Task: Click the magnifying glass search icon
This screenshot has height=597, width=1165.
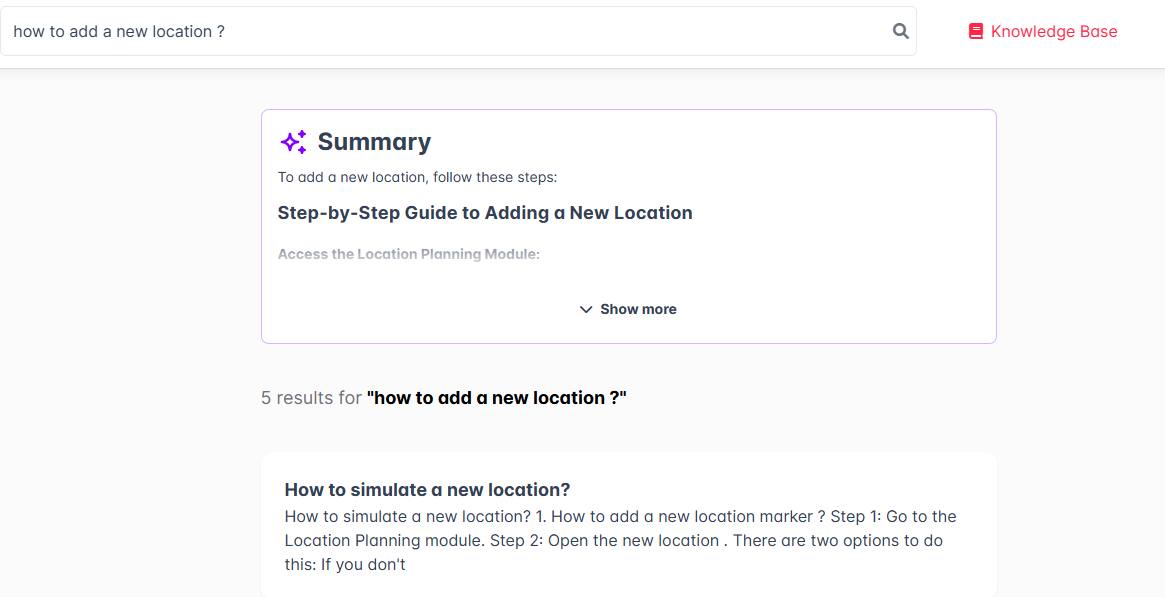Action: [900, 31]
